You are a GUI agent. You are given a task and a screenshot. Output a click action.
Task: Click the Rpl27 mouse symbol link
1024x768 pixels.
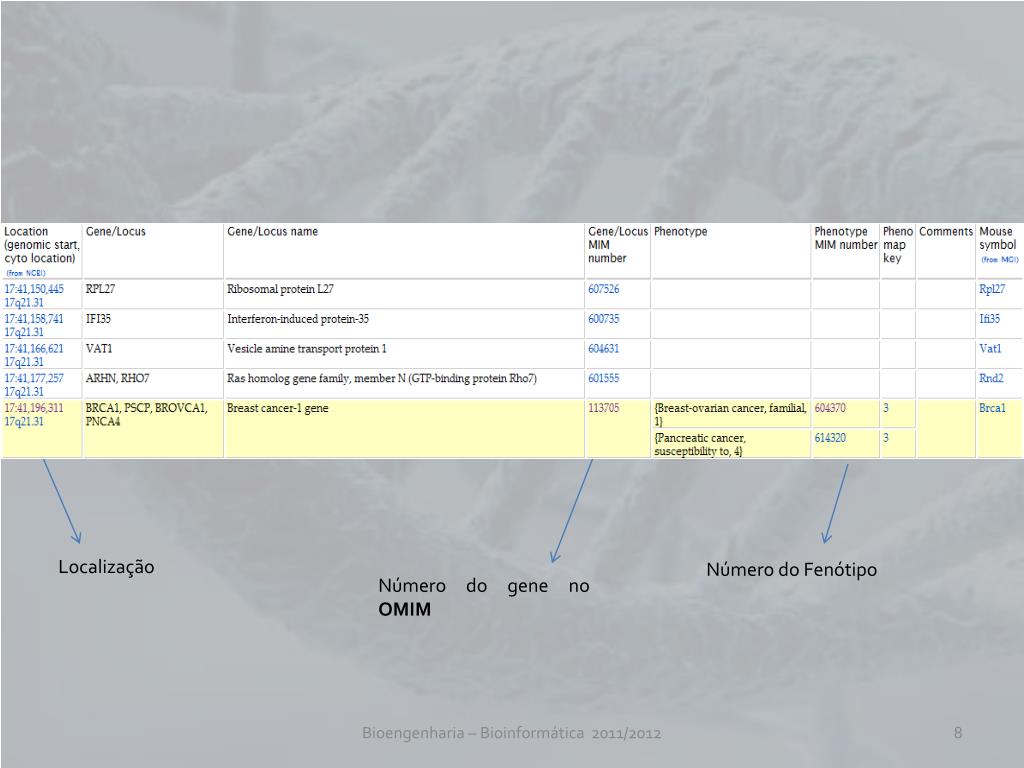(991, 289)
